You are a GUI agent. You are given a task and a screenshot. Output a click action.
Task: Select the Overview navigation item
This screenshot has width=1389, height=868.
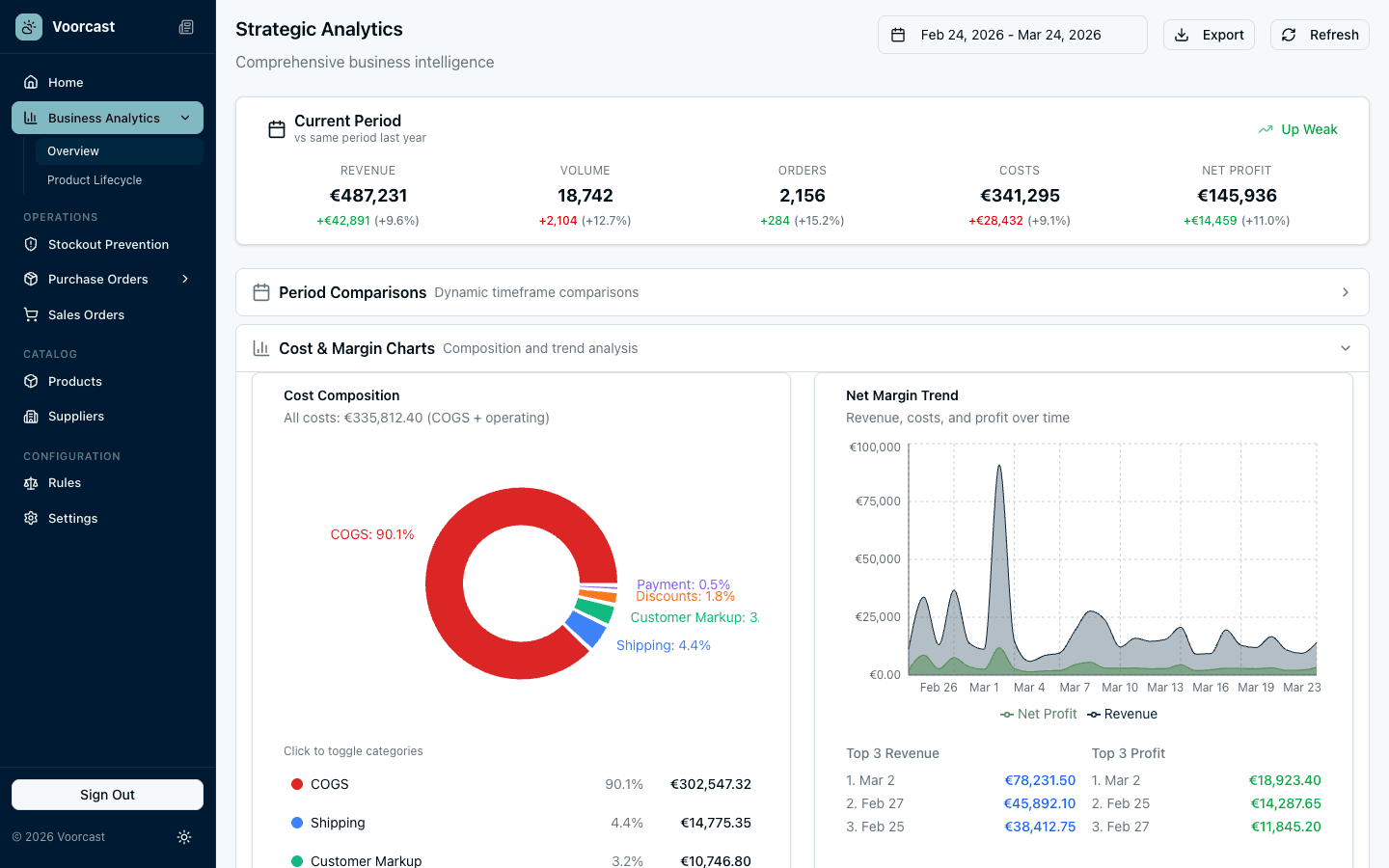click(72, 150)
